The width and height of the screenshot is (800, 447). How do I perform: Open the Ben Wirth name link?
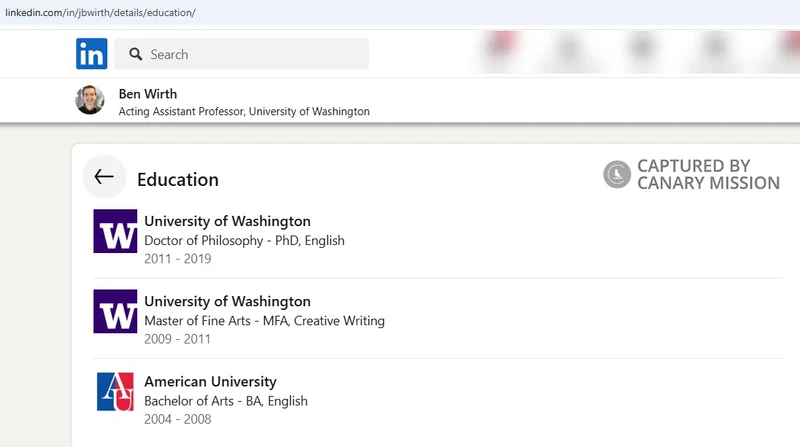148,94
